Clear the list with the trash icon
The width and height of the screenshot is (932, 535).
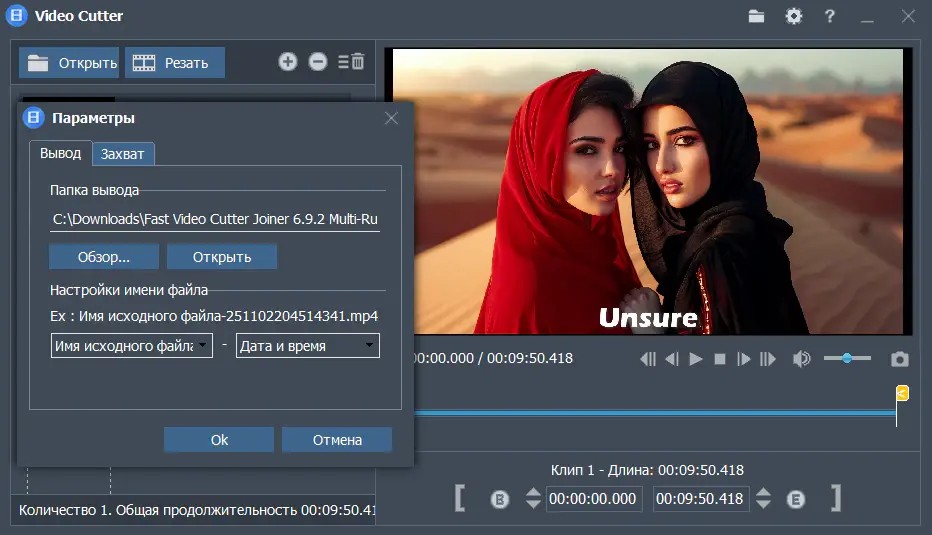click(x=352, y=62)
